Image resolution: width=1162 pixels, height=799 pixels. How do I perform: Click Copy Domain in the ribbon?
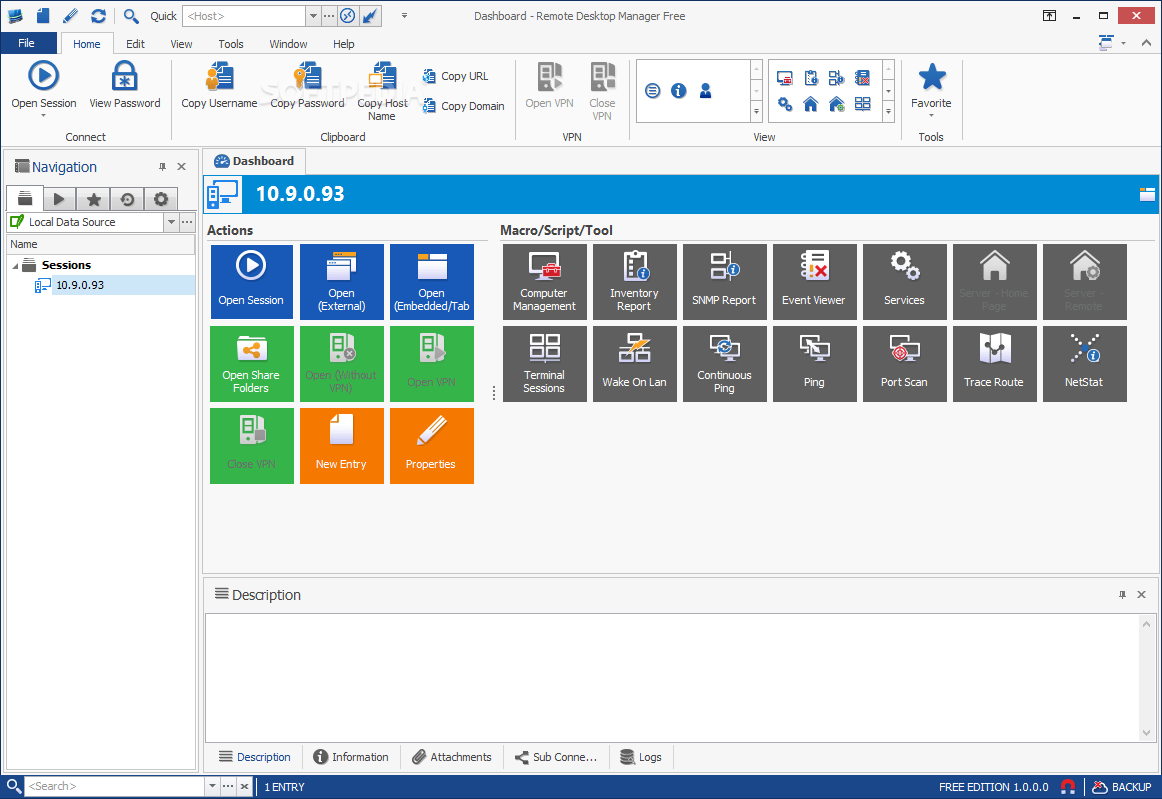tap(464, 106)
